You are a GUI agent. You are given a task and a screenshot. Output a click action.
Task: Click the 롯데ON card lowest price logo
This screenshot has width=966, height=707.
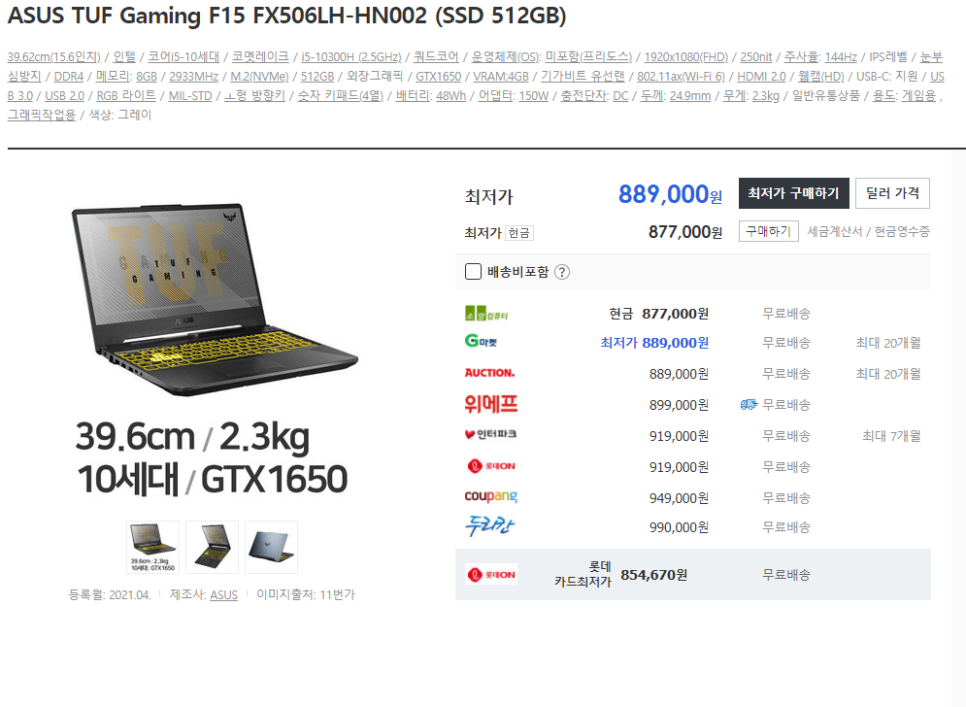(491, 575)
